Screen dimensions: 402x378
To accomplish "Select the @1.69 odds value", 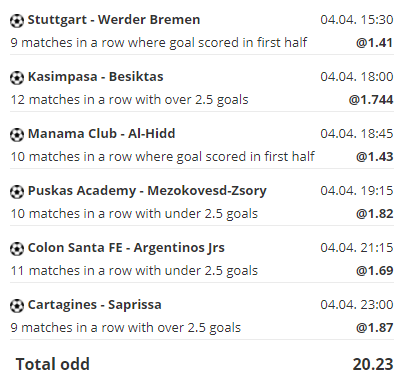I will 375,271.
